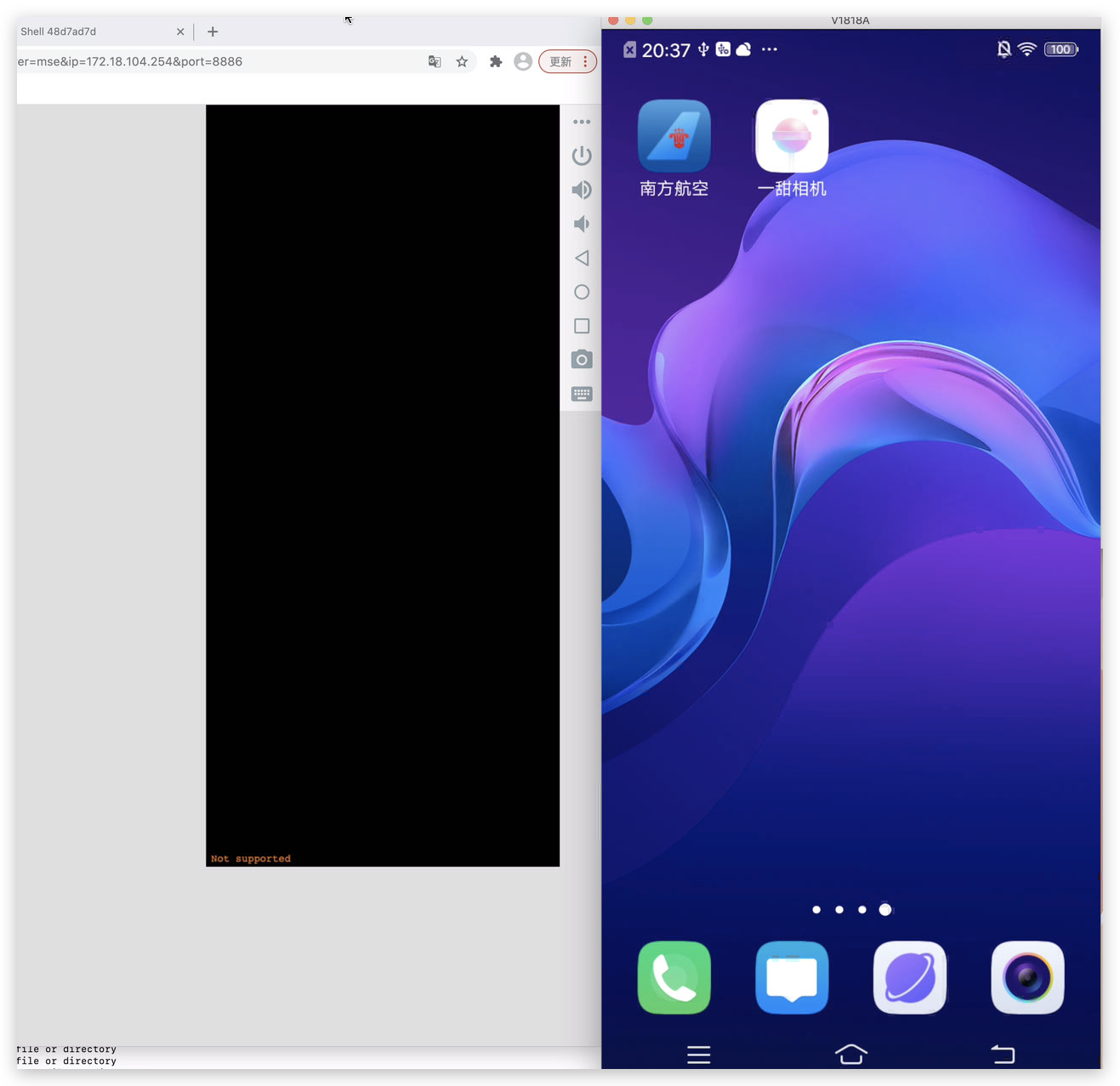Launch the 一甜相机 app on the phone
Screen dimensions: 1120x1086
[792, 149]
